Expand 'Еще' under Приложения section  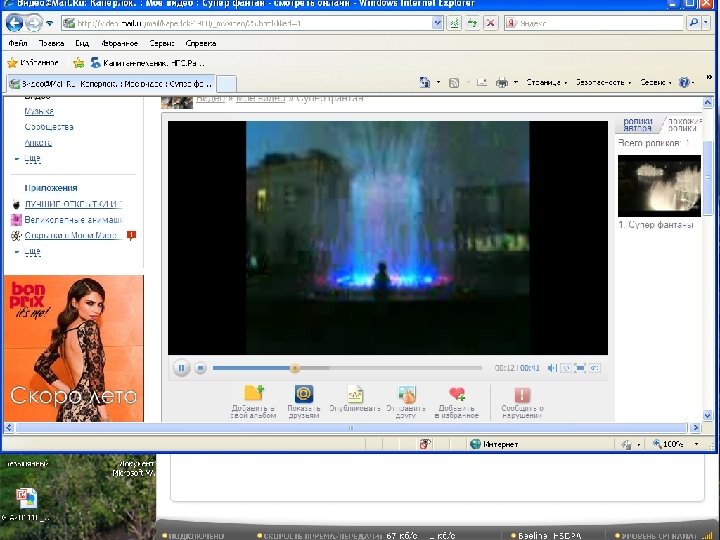(32, 252)
